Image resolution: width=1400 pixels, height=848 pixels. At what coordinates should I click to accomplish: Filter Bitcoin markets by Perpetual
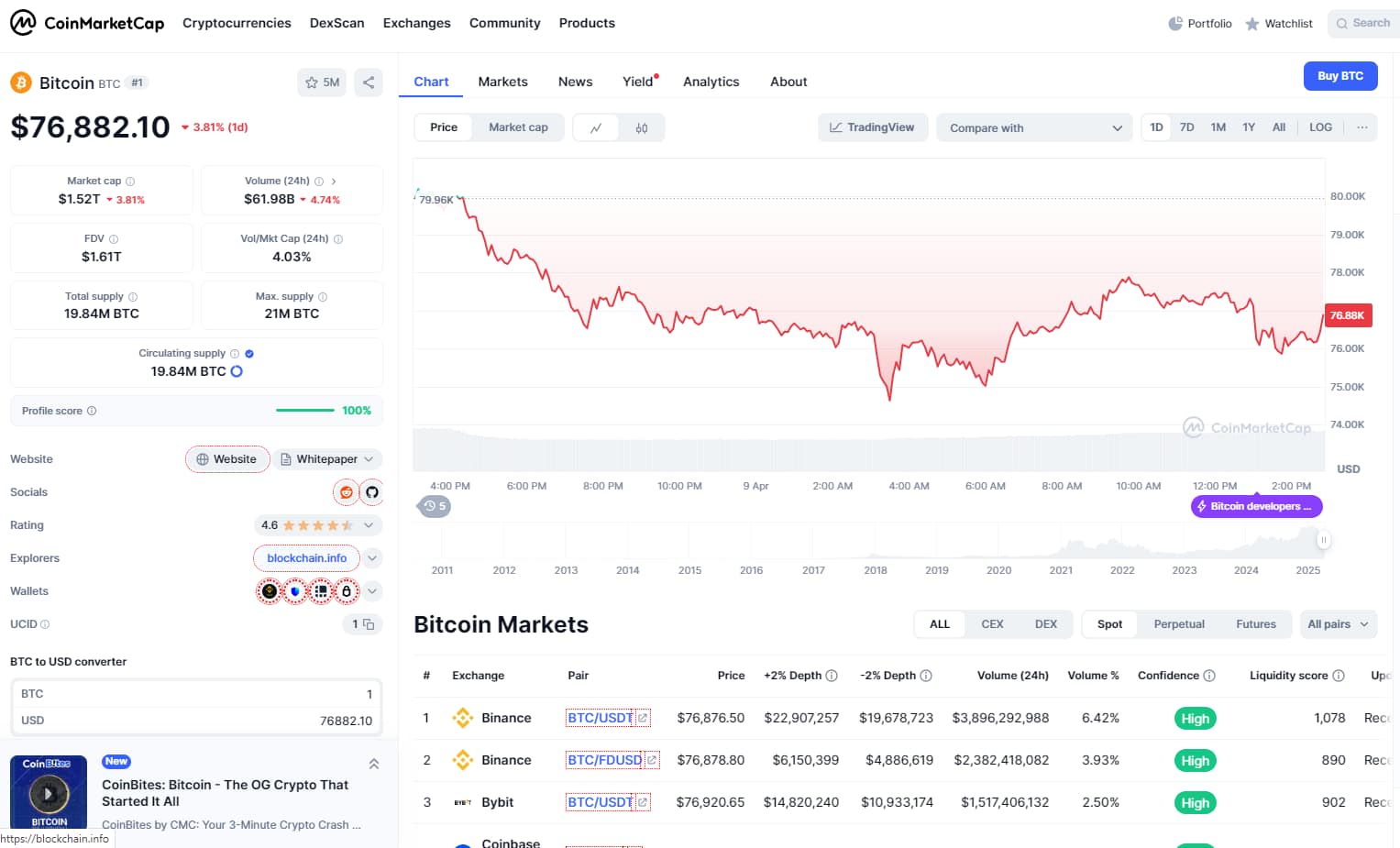[1178, 623]
